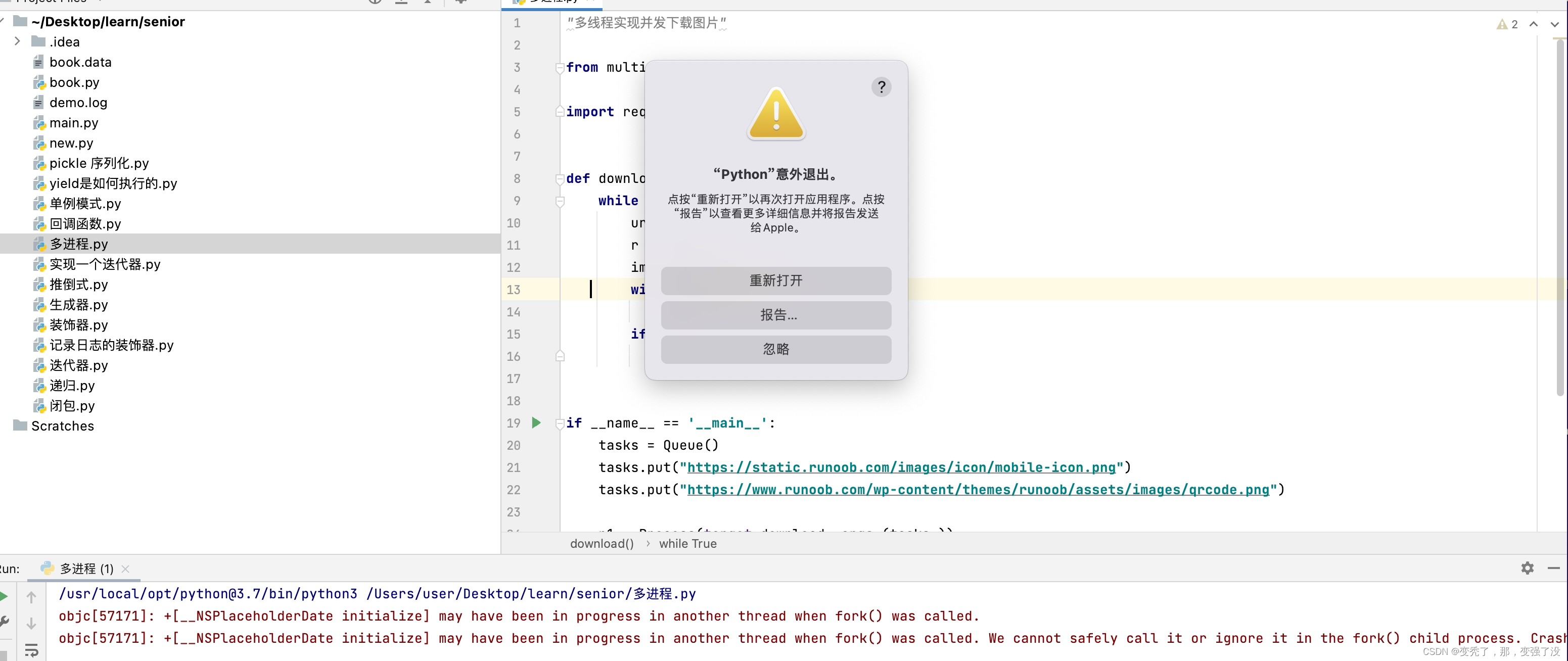Toggle soft-wrap icon in Run panel
1568x661 pixels.
[32, 650]
